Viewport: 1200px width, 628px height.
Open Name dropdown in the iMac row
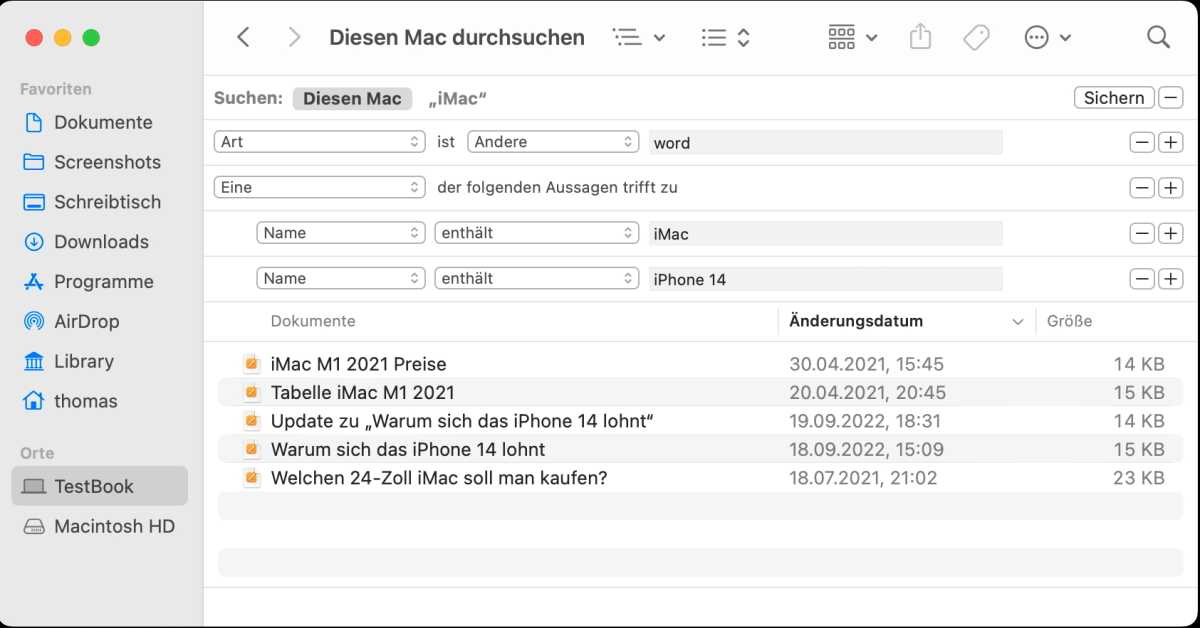pyautogui.click(x=341, y=233)
